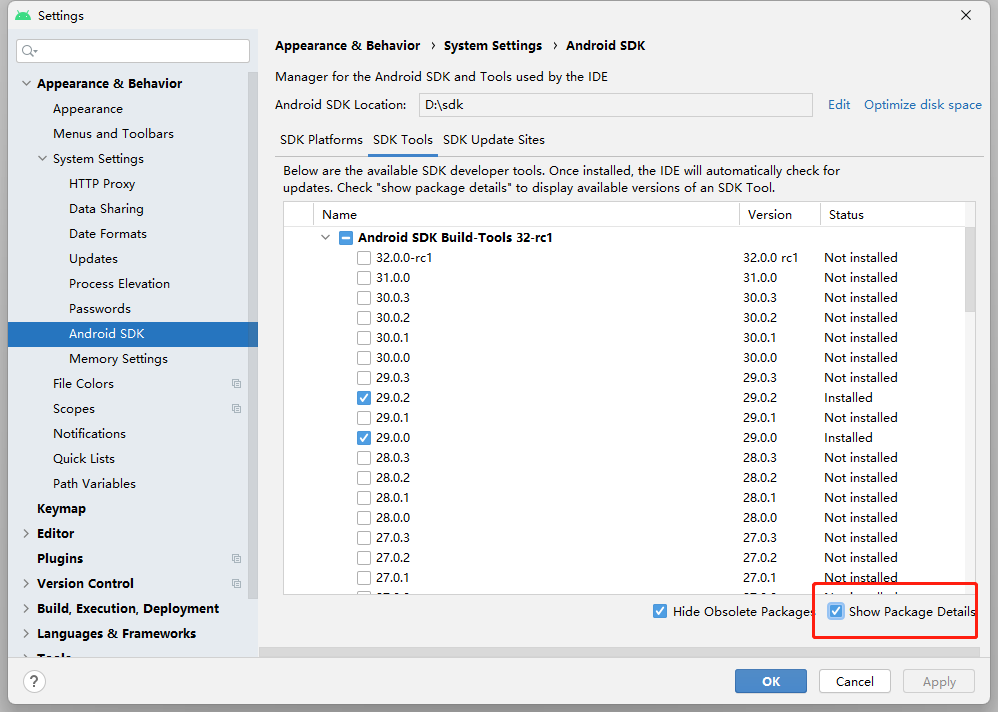The width and height of the screenshot is (998, 712).
Task: Check the 28.0.3 build-tools checkbox
Action: pos(364,457)
